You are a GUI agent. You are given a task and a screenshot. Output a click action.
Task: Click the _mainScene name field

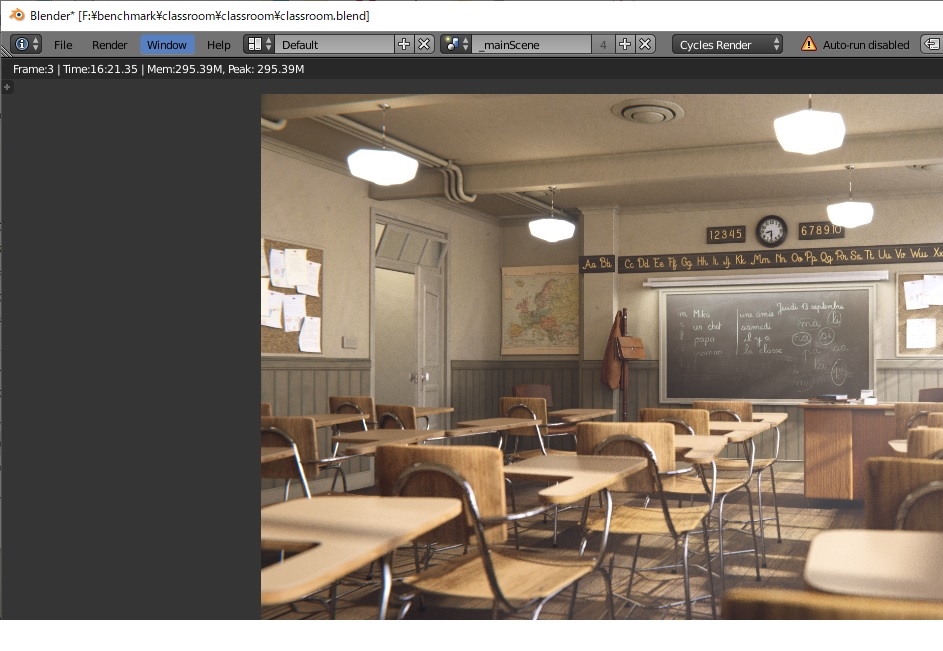(532, 45)
